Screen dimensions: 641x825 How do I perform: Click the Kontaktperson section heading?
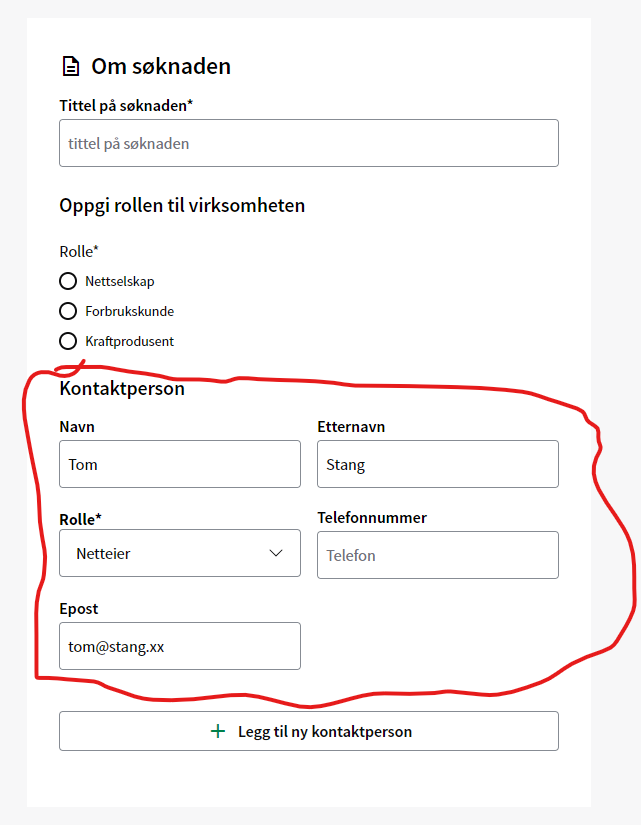(x=122, y=388)
